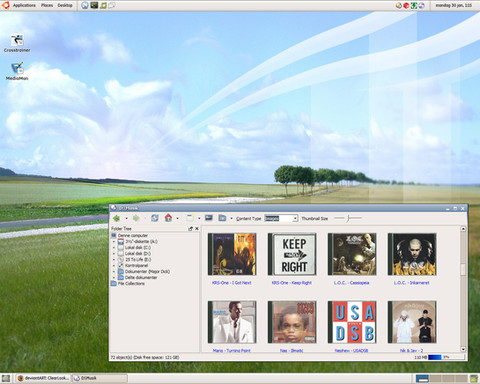Expand the 3½"-diskette (A:) node

[114, 242]
